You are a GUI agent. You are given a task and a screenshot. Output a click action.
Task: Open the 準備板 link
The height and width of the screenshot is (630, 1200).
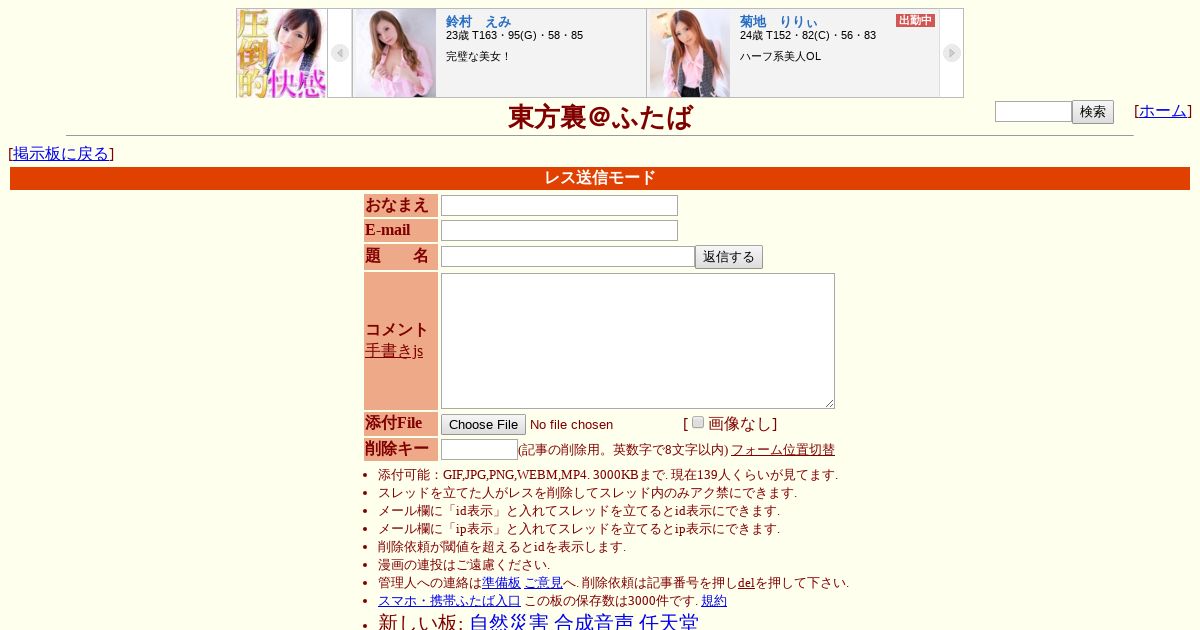[501, 583]
